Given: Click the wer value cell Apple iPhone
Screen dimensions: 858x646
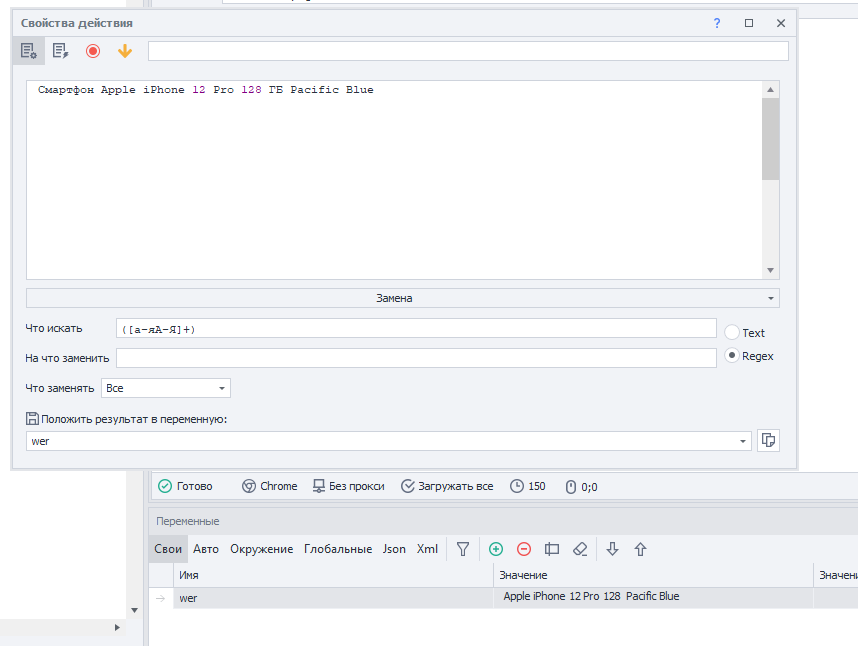Looking at the screenshot, I should (653, 597).
